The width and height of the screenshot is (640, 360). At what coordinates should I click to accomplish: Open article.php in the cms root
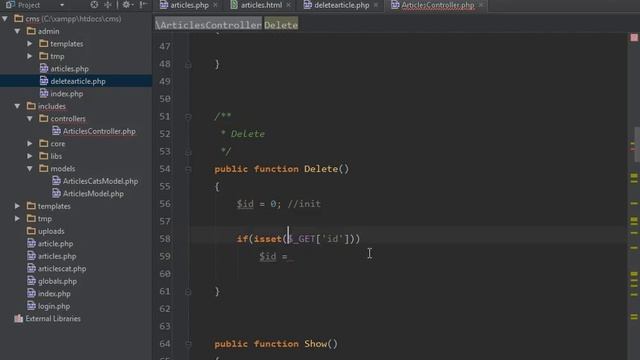coord(56,244)
